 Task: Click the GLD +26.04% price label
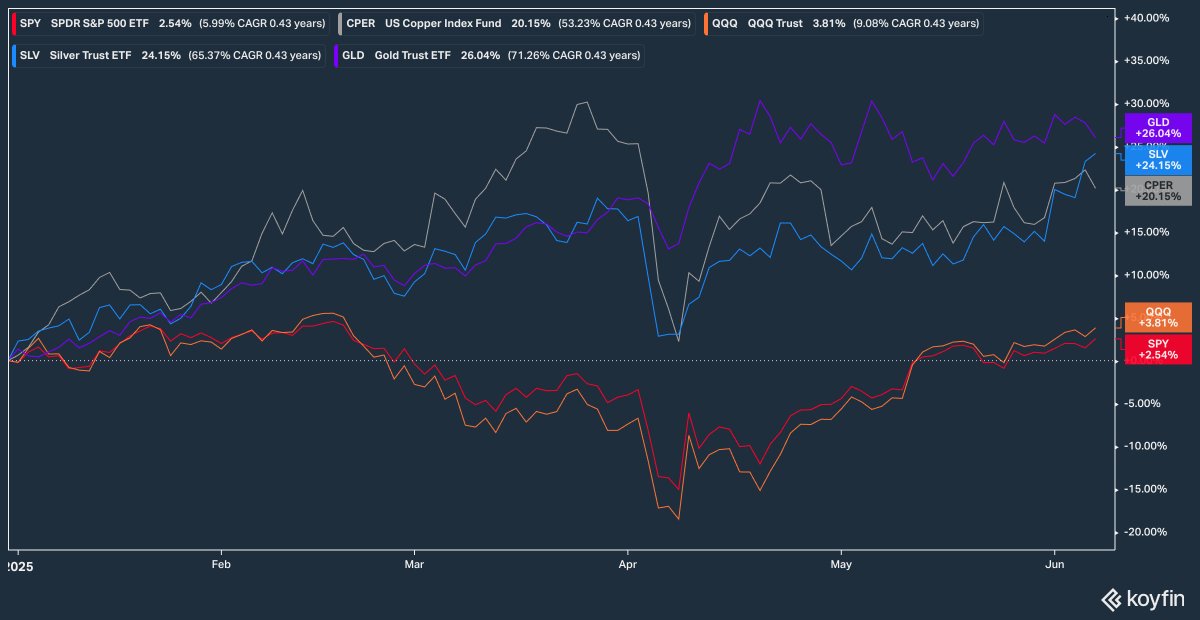pyautogui.click(x=1158, y=127)
